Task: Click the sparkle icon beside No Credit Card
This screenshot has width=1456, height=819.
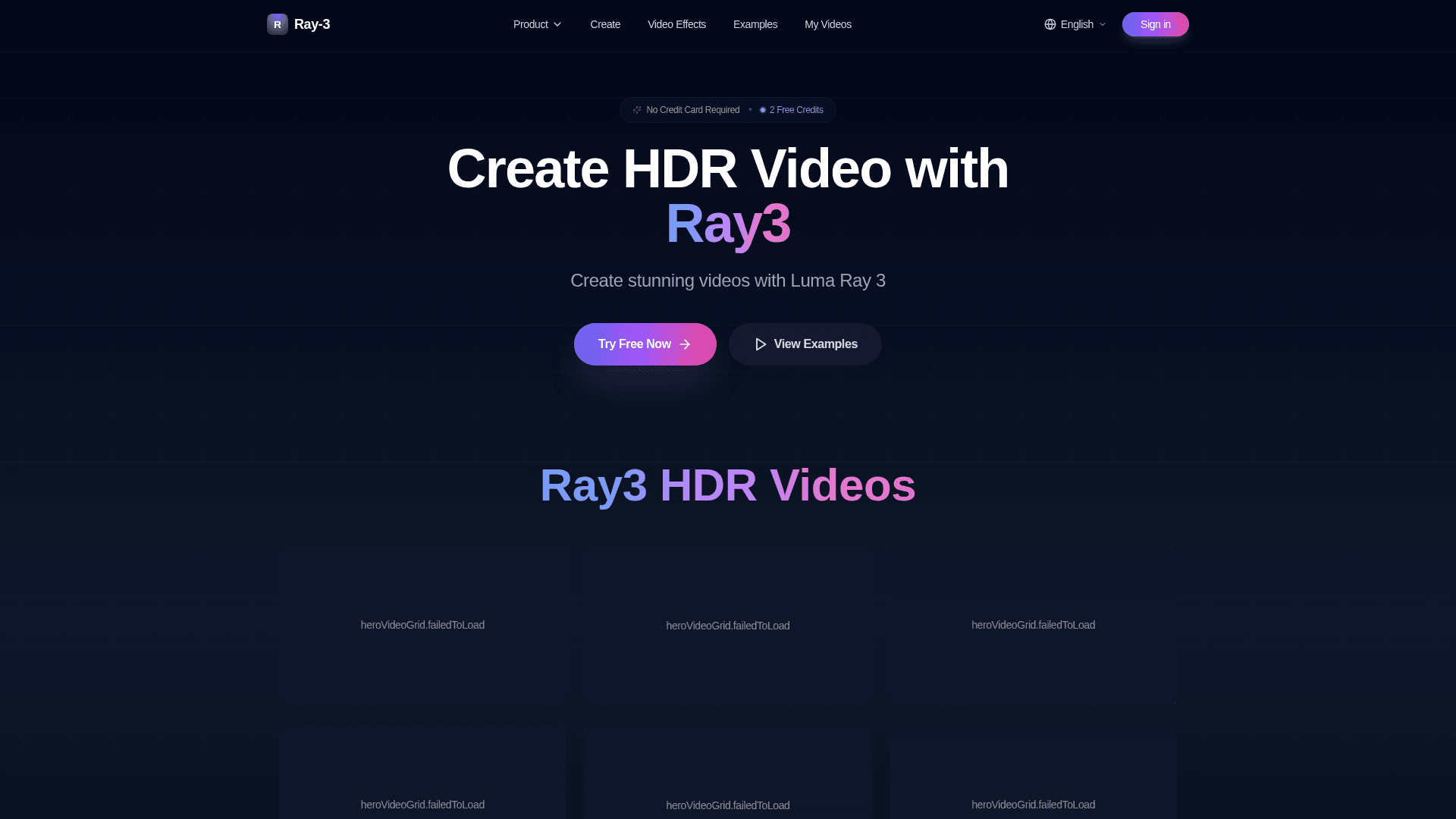Action: click(637, 110)
